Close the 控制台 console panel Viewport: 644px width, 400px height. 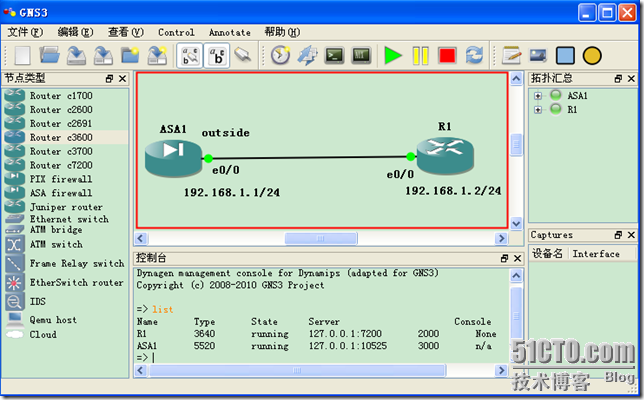tap(518, 258)
